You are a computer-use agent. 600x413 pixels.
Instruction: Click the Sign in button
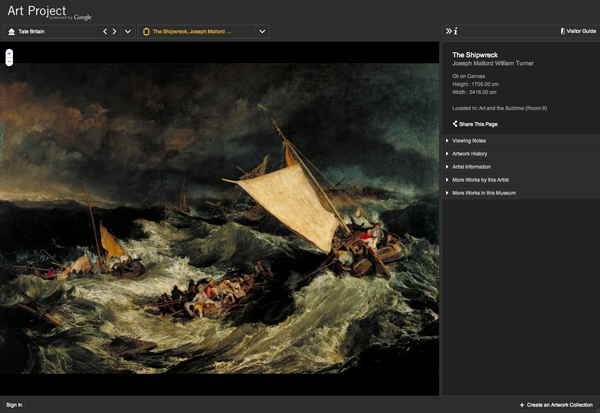pos(14,405)
